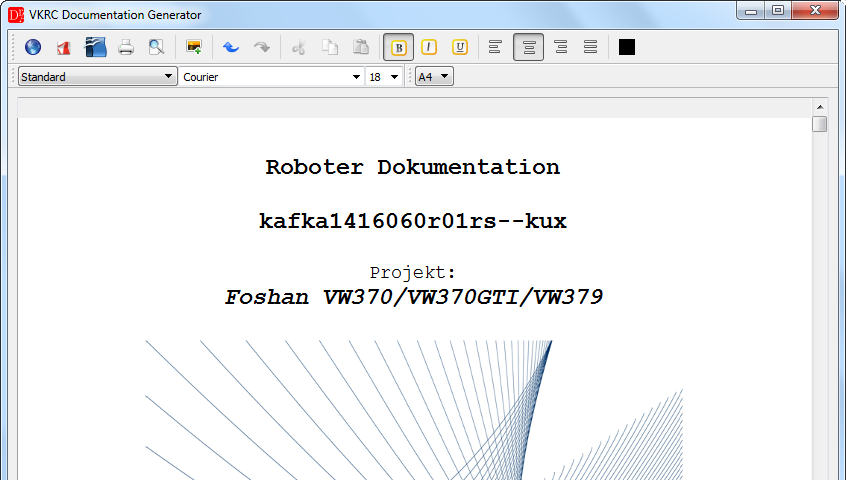Copy the selected text
This screenshot has height=480, width=846.
point(330,47)
